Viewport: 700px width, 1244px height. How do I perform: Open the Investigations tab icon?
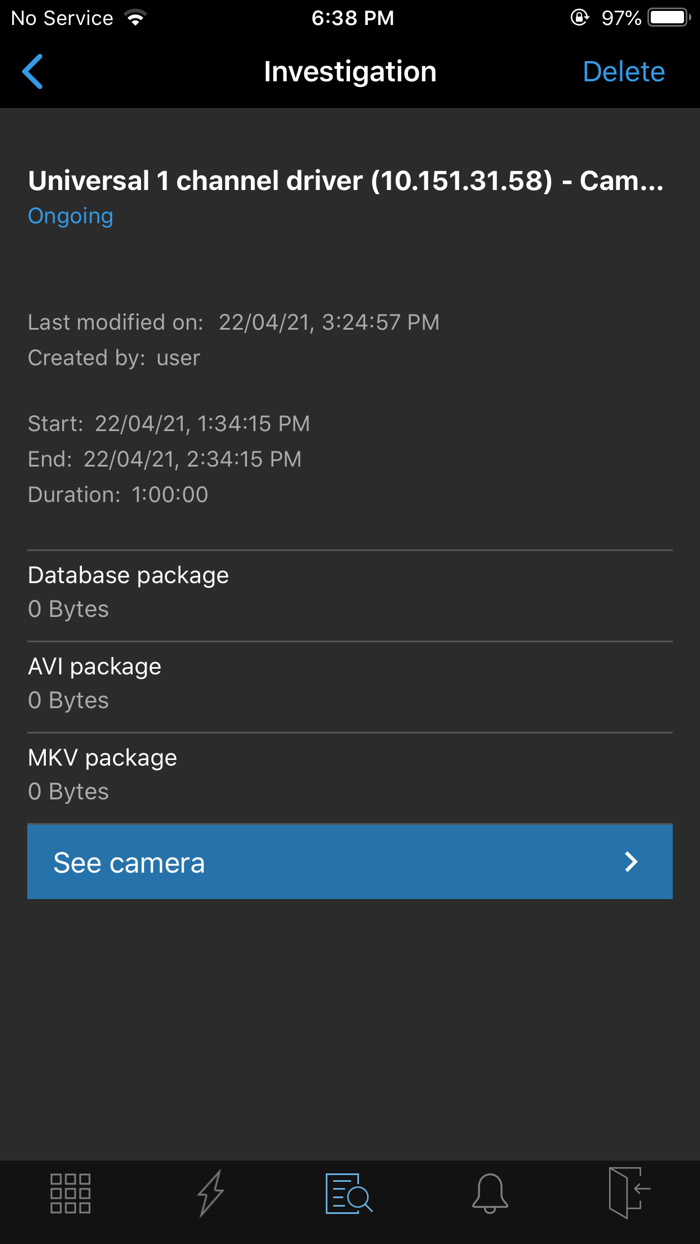349,1193
